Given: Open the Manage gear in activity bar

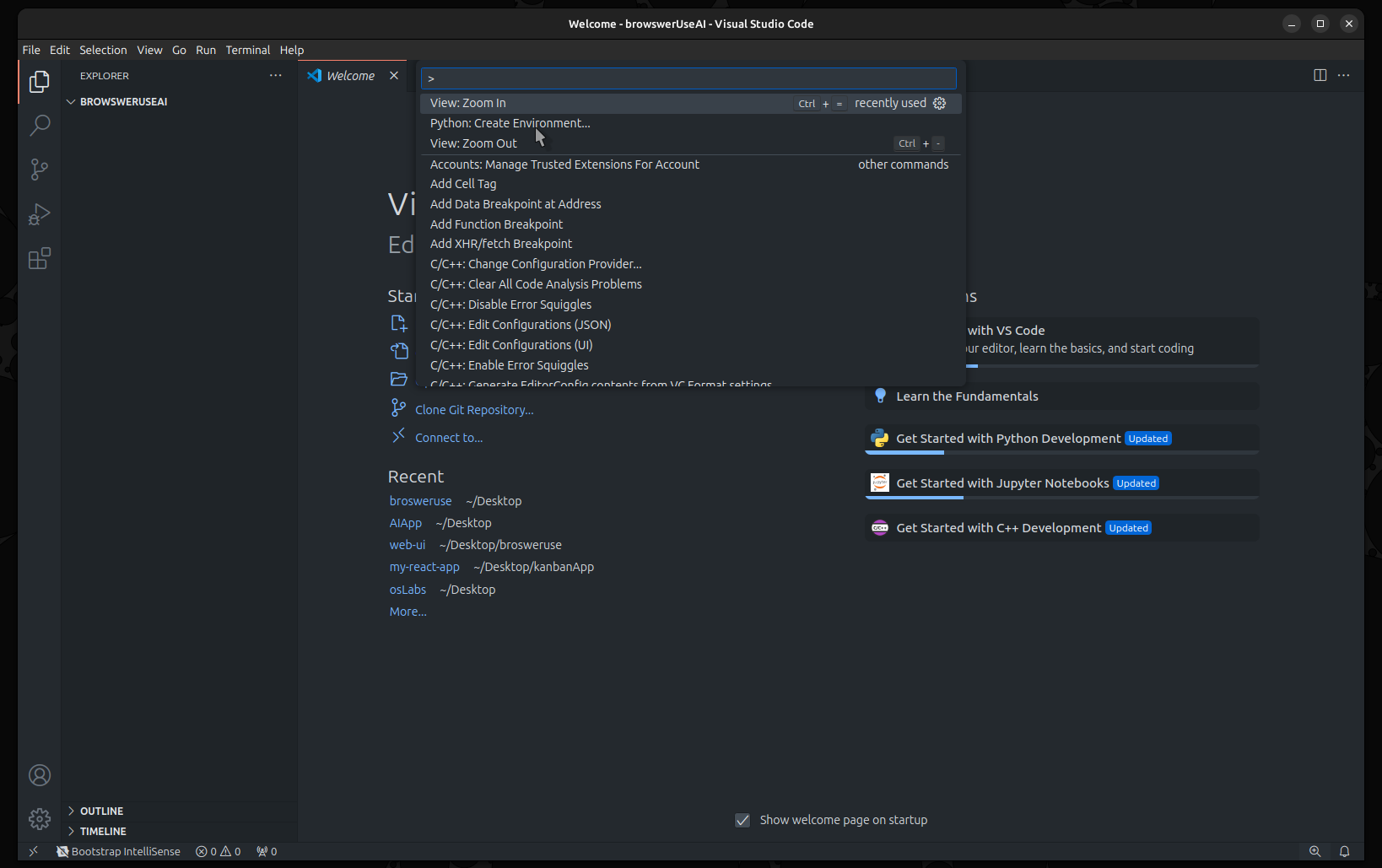Looking at the screenshot, I should click(40, 818).
